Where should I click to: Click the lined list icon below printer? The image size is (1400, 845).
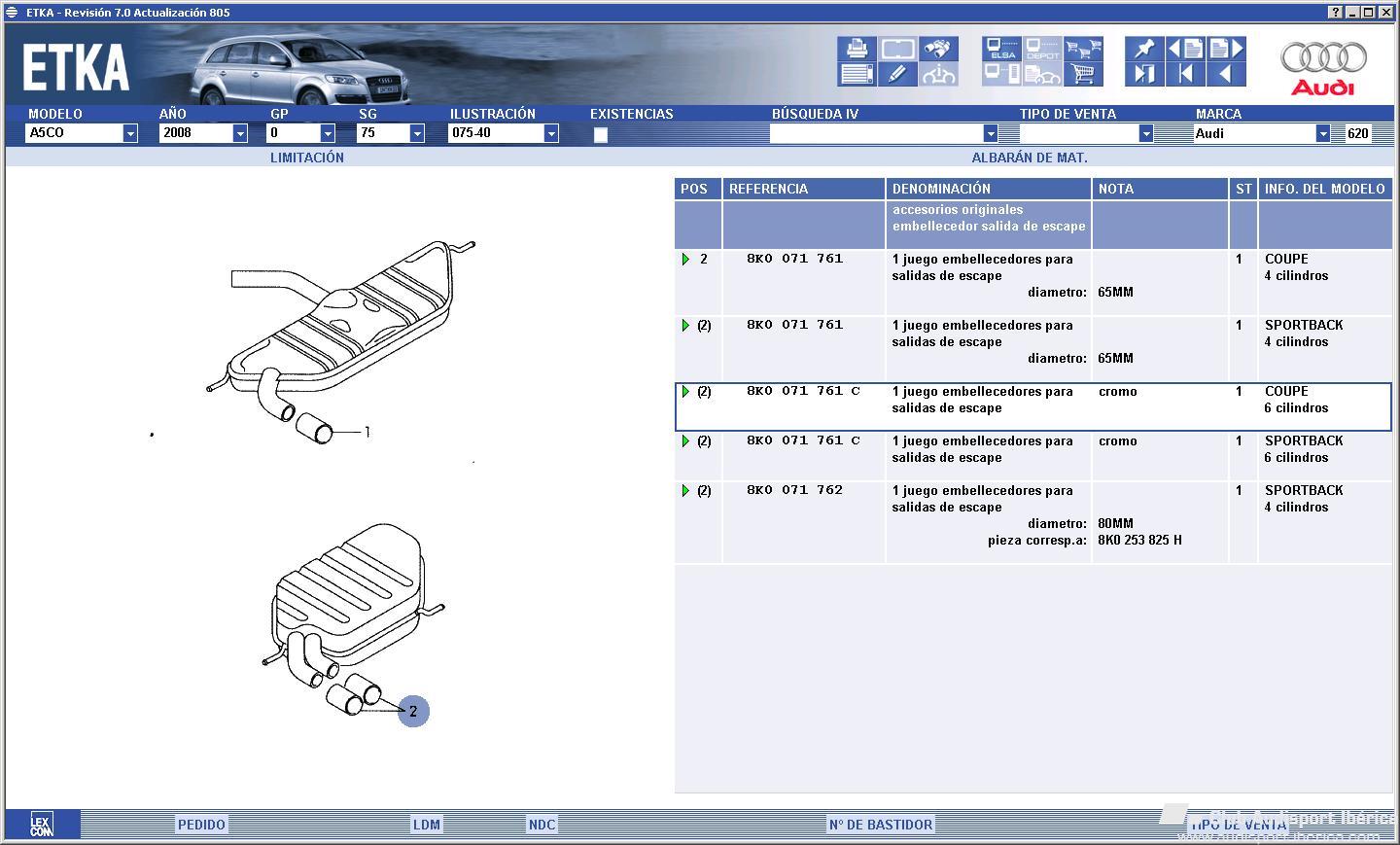(857, 74)
